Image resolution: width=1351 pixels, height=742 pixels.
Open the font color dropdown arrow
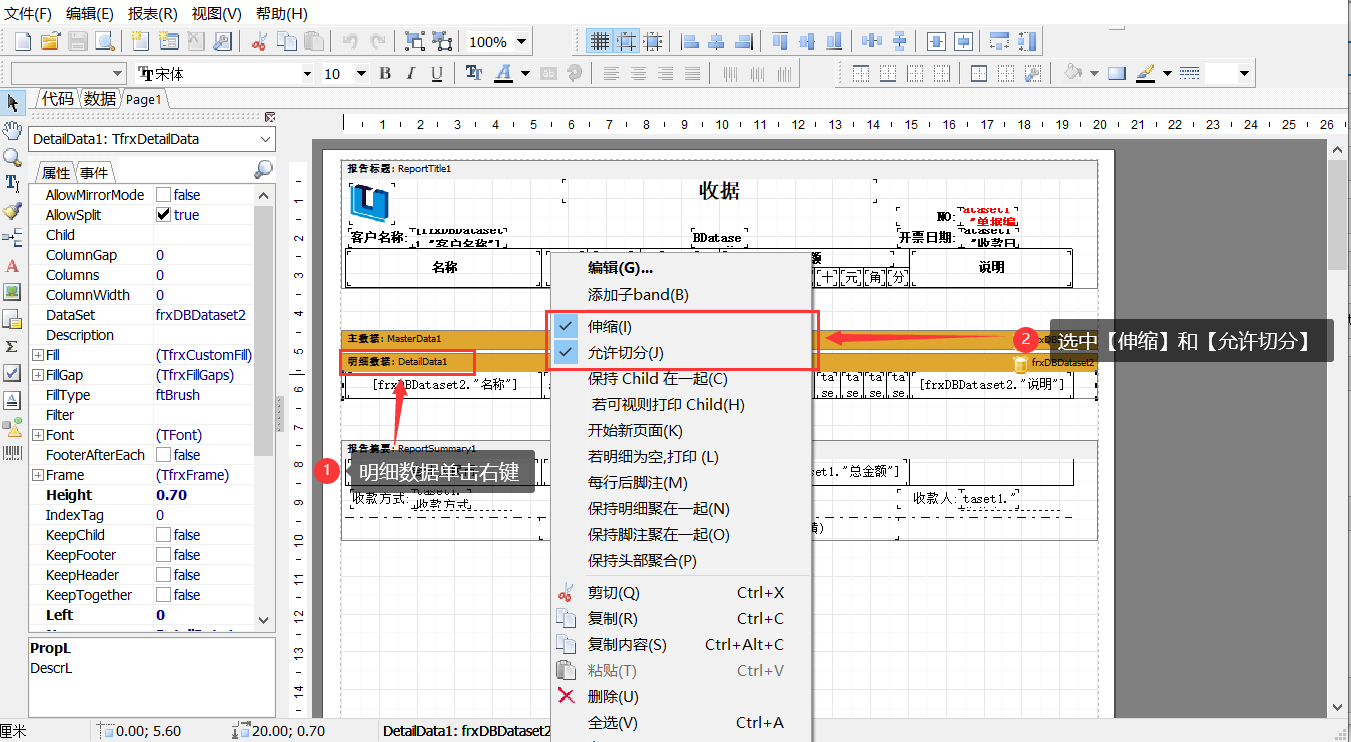click(x=526, y=73)
